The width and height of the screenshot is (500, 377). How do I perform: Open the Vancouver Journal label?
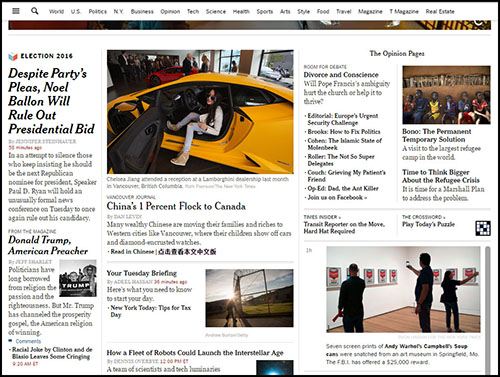(131, 197)
